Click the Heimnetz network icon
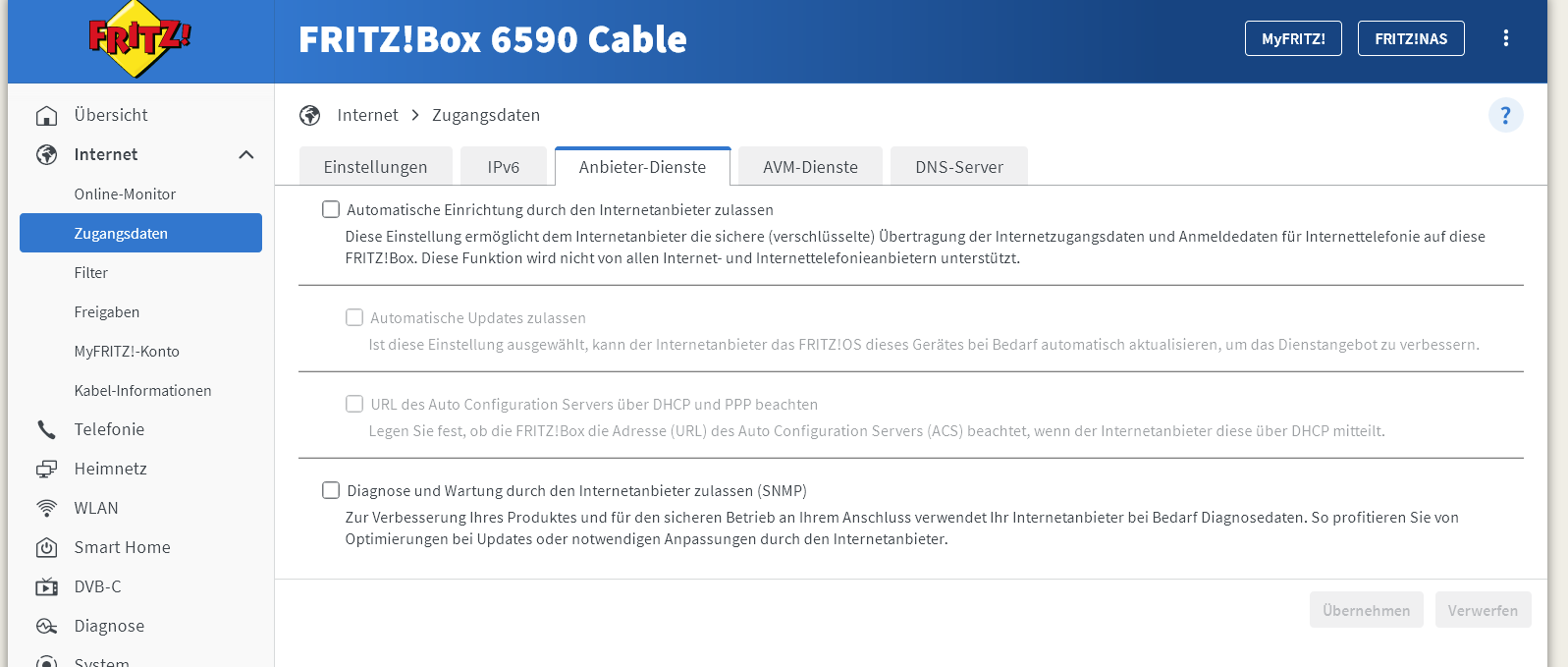Viewport: 1568px width, 667px height. tap(46, 470)
